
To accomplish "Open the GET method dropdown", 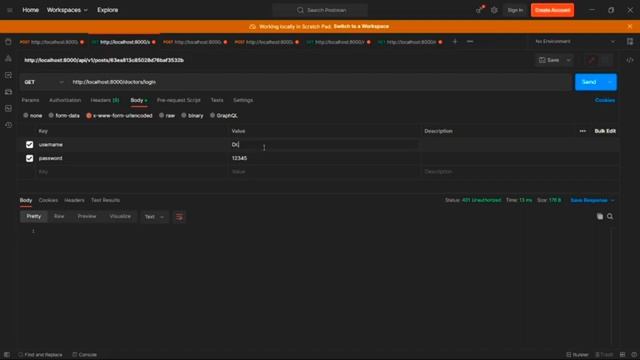I will pyautogui.click(x=44, y=82).
